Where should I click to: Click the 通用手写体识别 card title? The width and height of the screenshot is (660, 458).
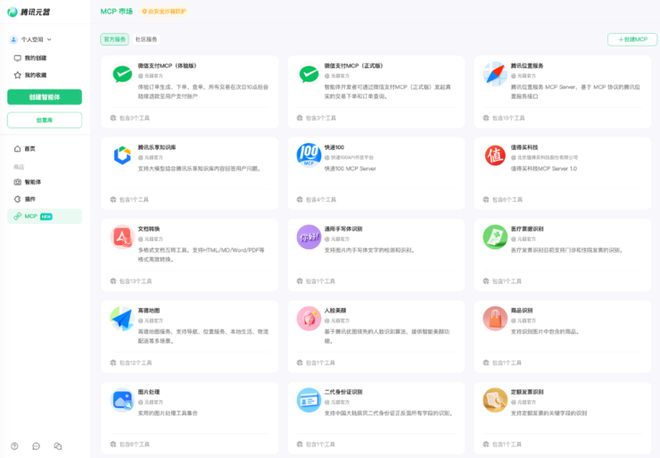[343, 229]
